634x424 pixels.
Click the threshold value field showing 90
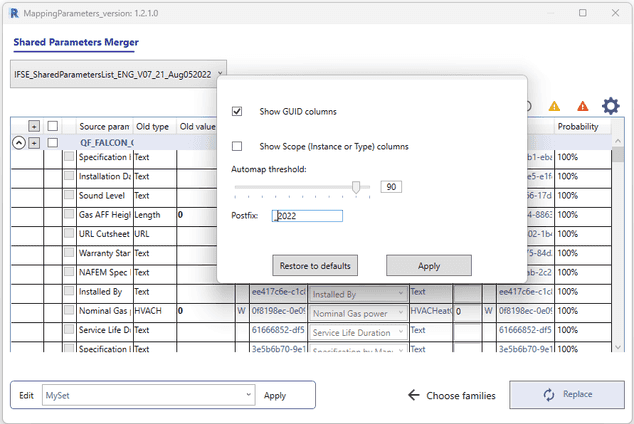pyautogui.click(x=391, y=187)
